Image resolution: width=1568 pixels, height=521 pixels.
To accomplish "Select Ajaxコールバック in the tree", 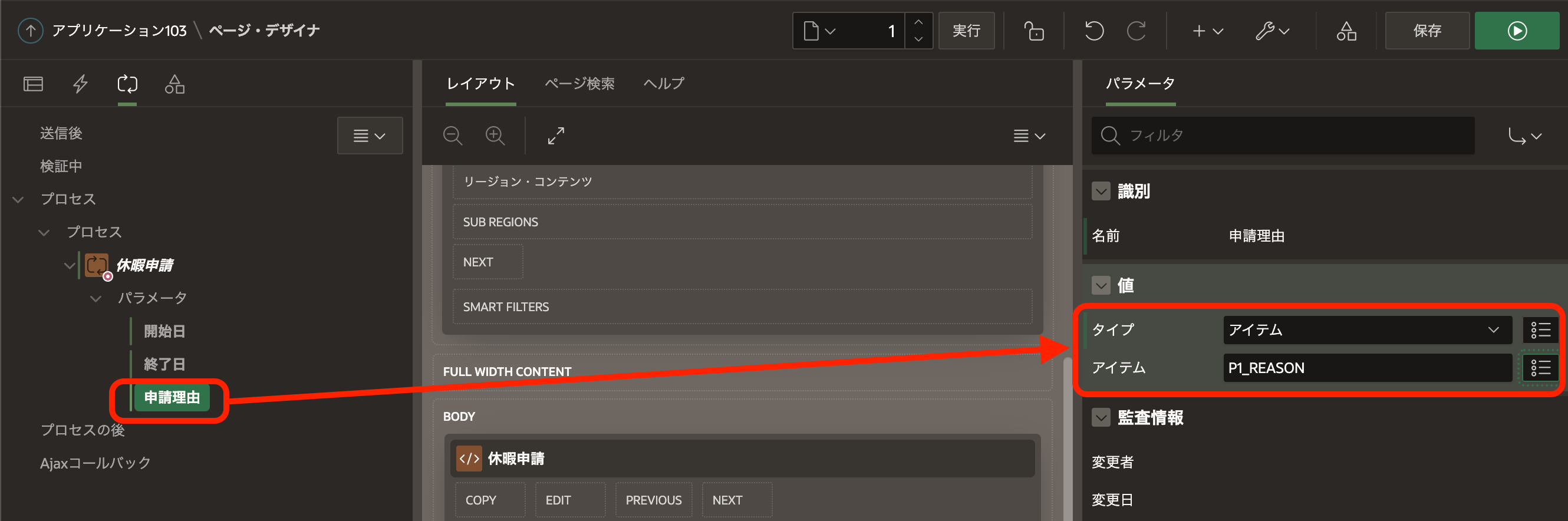I will coord(95,463).
